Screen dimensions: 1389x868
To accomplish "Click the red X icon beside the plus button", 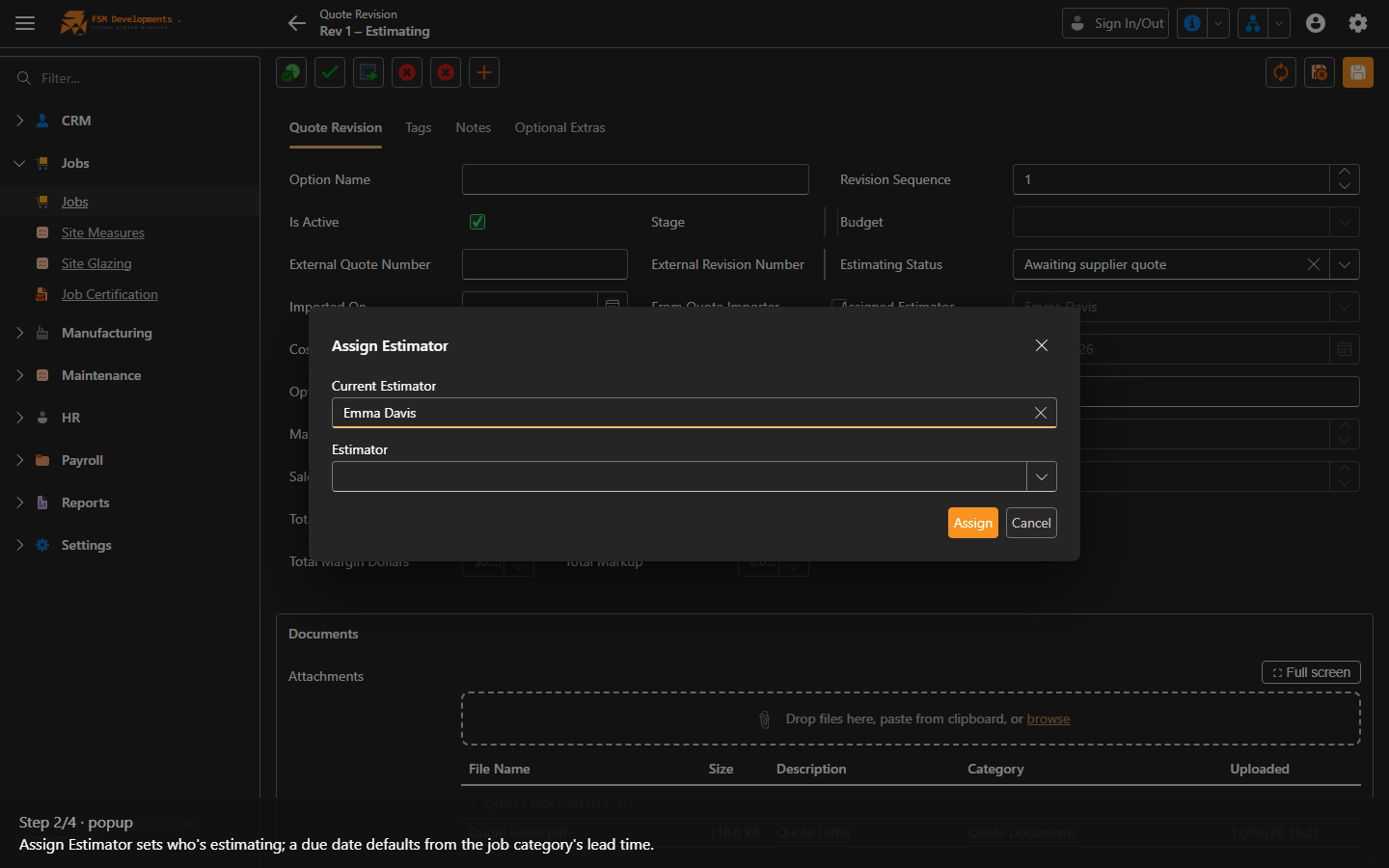I will (x=446, y=72).
